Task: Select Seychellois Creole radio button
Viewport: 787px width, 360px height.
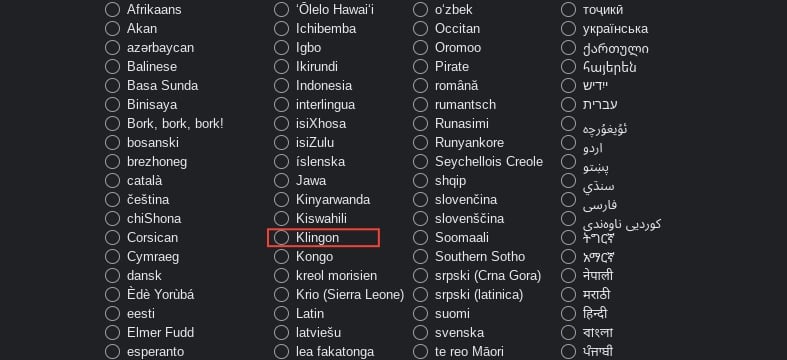Action: point(421,162)
